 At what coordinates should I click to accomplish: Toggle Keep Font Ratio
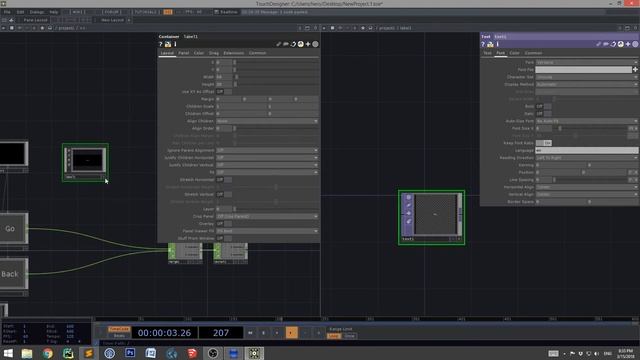pos(544,143)
